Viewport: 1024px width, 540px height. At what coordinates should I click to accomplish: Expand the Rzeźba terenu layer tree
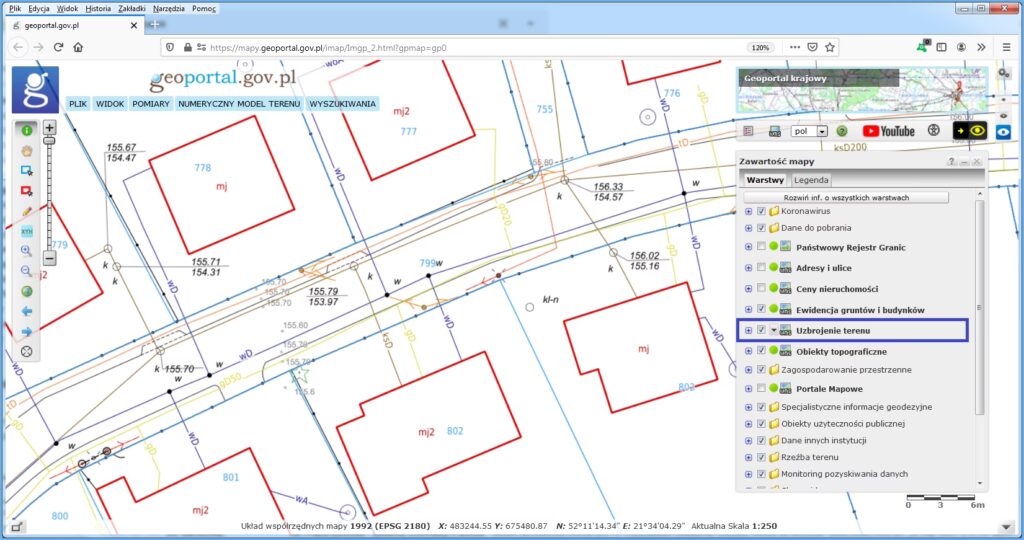pyautogui.click(x=748, y=456)
